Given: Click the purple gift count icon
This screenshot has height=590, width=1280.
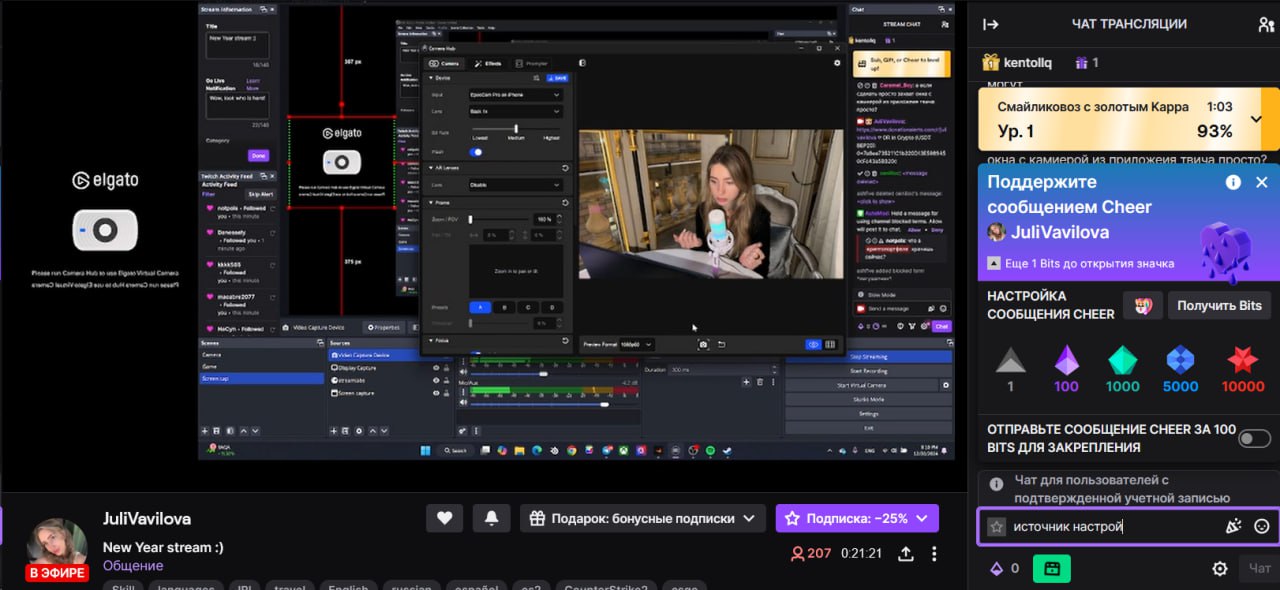Looking at the screenshot, I should click(1080, 62).
